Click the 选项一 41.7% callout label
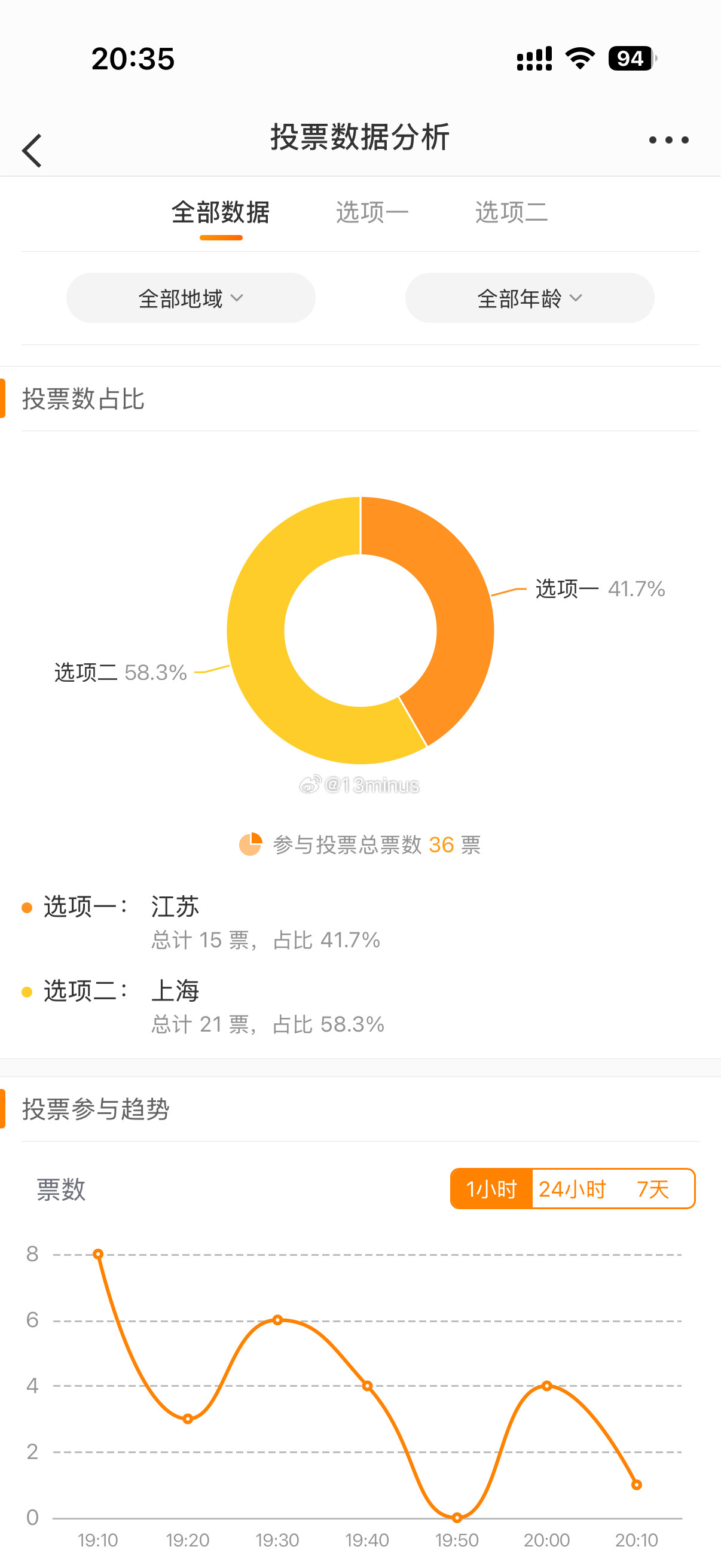Image resolution: width=721 pixels, height=1568 pixels. coord(598,588)
